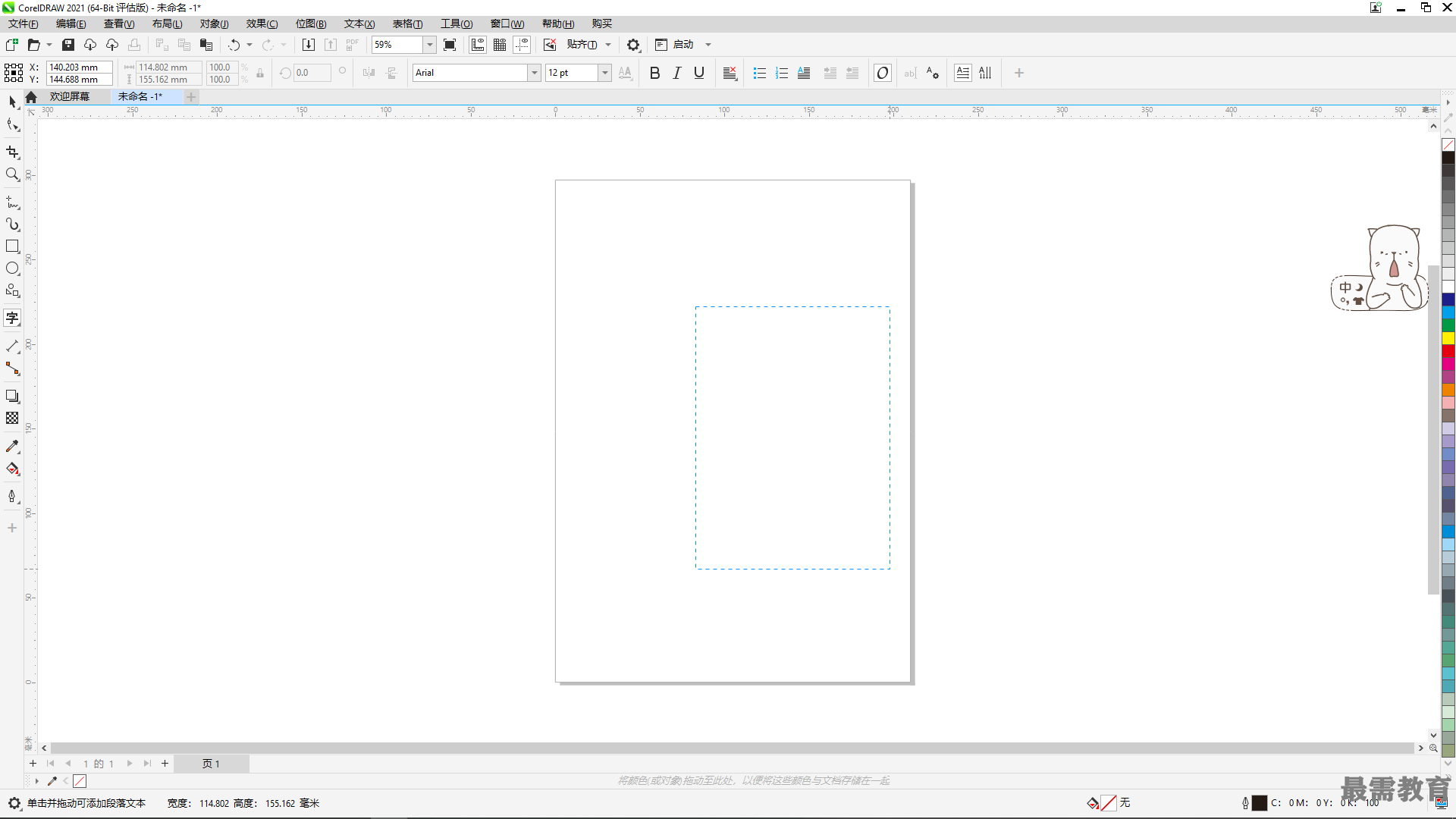
Task: Open the 文件(F) menu
Action: pos(23,24)
